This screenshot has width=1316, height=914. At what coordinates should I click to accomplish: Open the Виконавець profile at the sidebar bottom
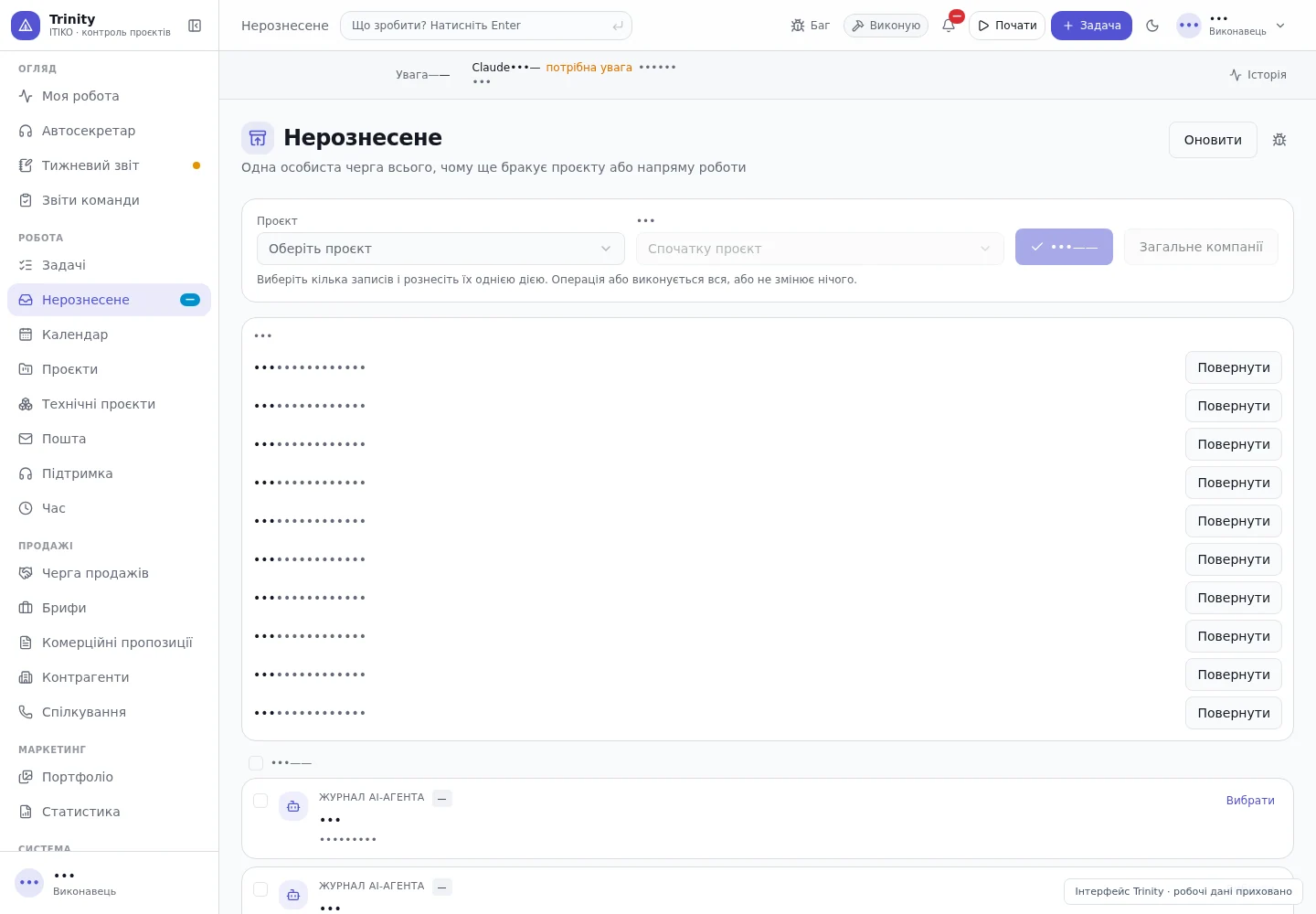109,883
